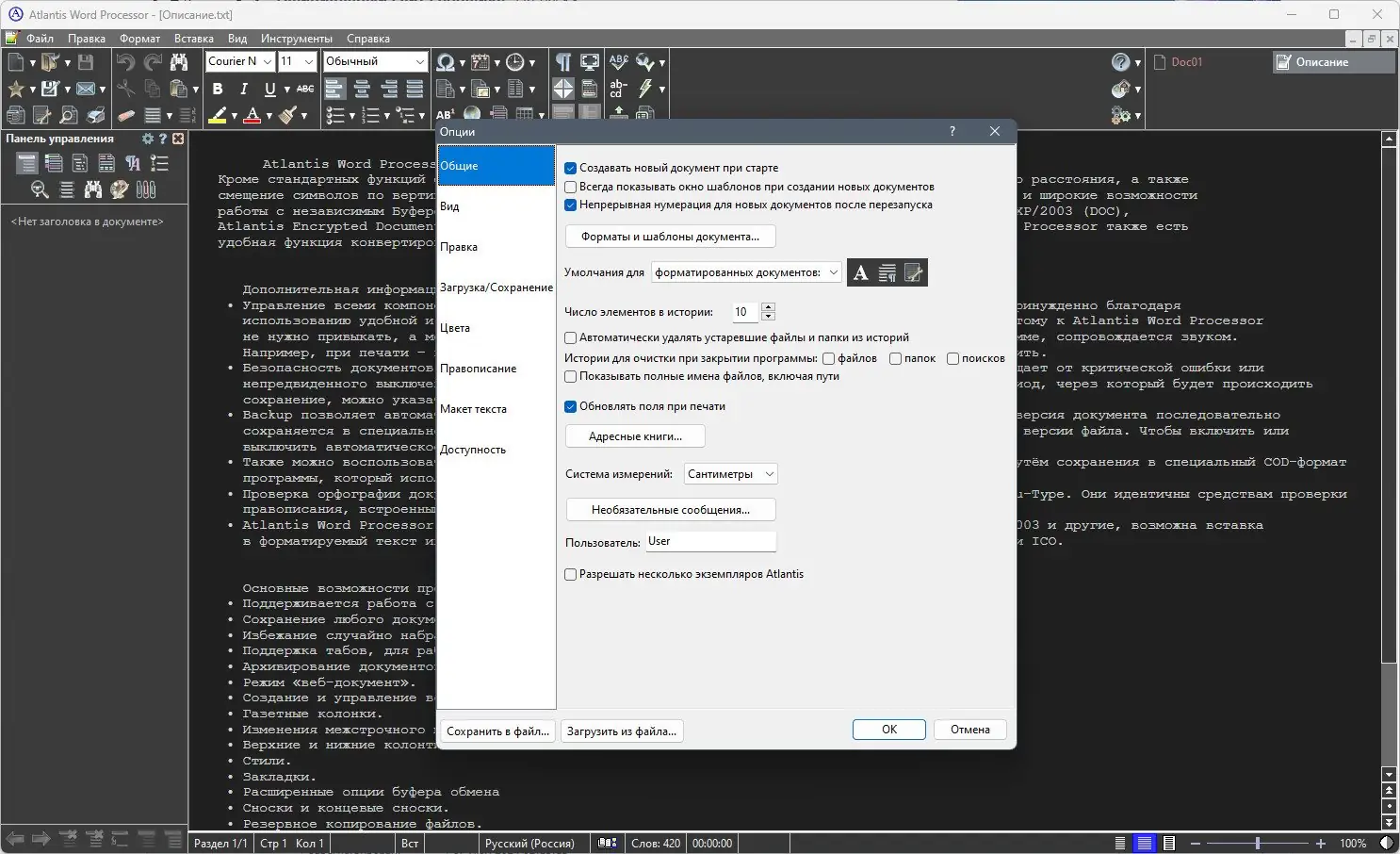Select the yellow text highlighter tool
Viewport: 1400px width, 854px height.
pyautogui.click(x=217, y=115)
